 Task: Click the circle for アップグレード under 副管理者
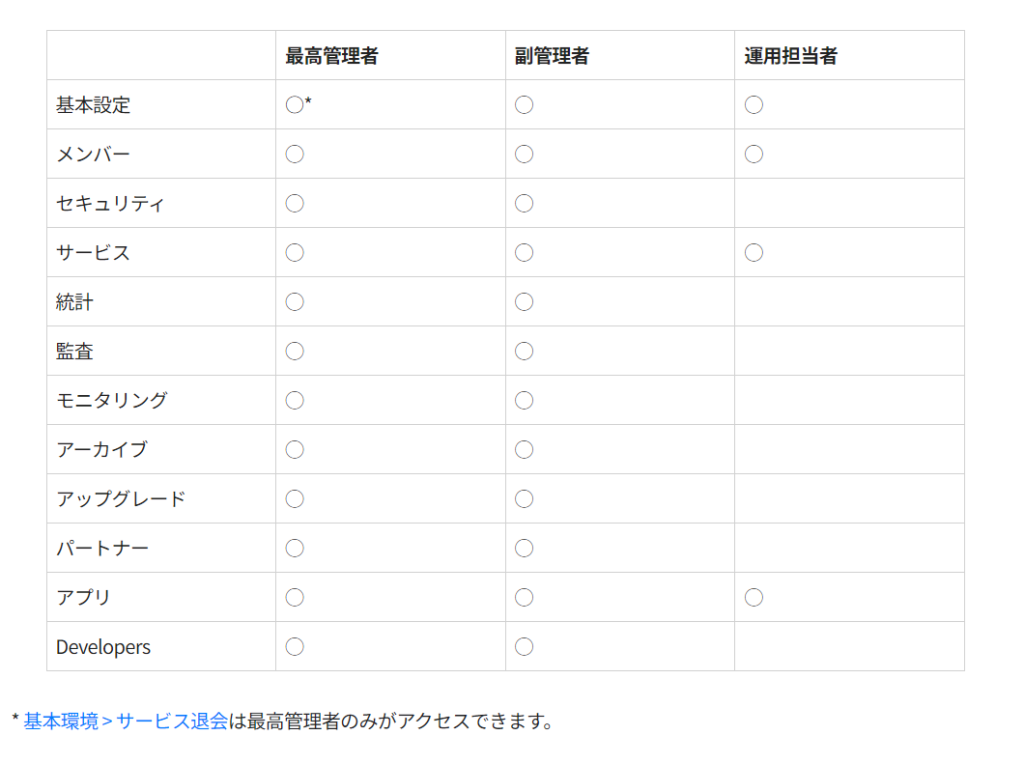524,499
